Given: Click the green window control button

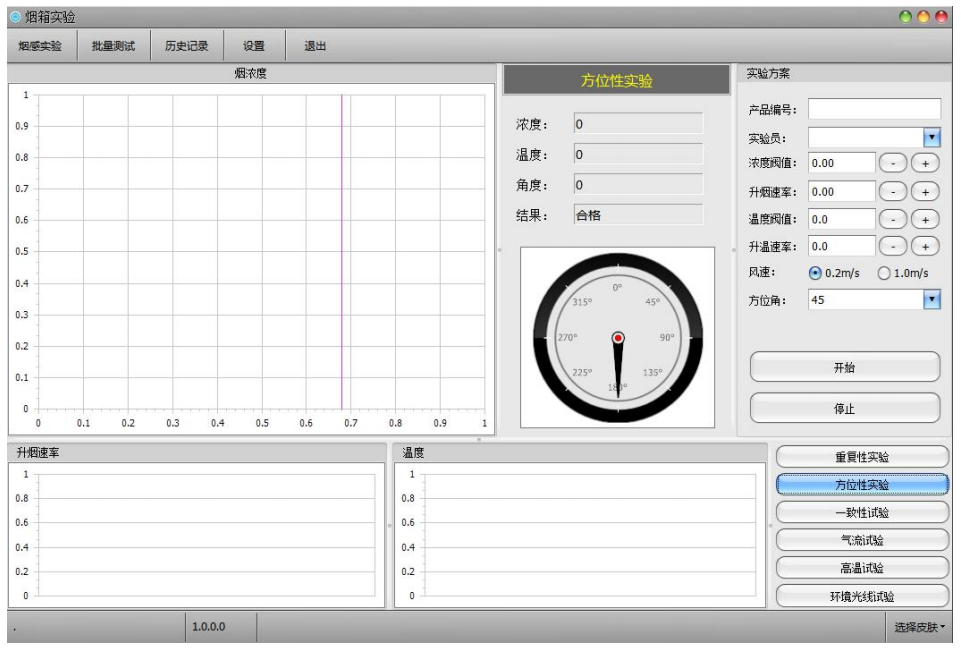Looking at the screenshot, I should pyautogui.click(x=906, y=17).
